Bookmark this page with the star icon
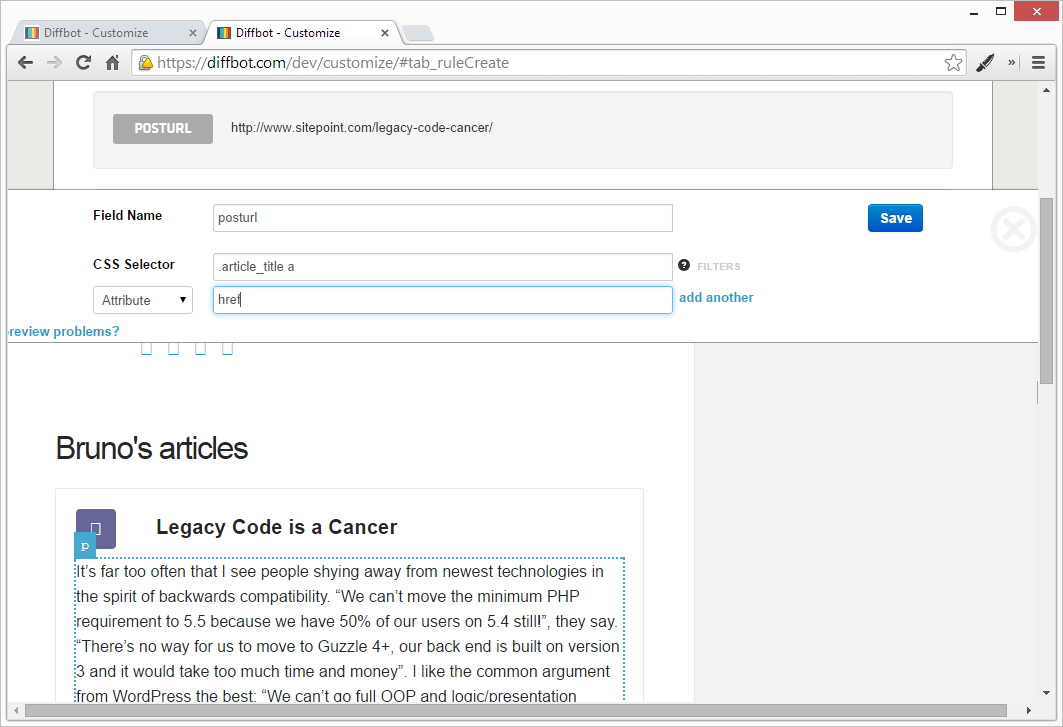Image resolution: width=1063 pixels, height=727 pixels. coord(953,62)
